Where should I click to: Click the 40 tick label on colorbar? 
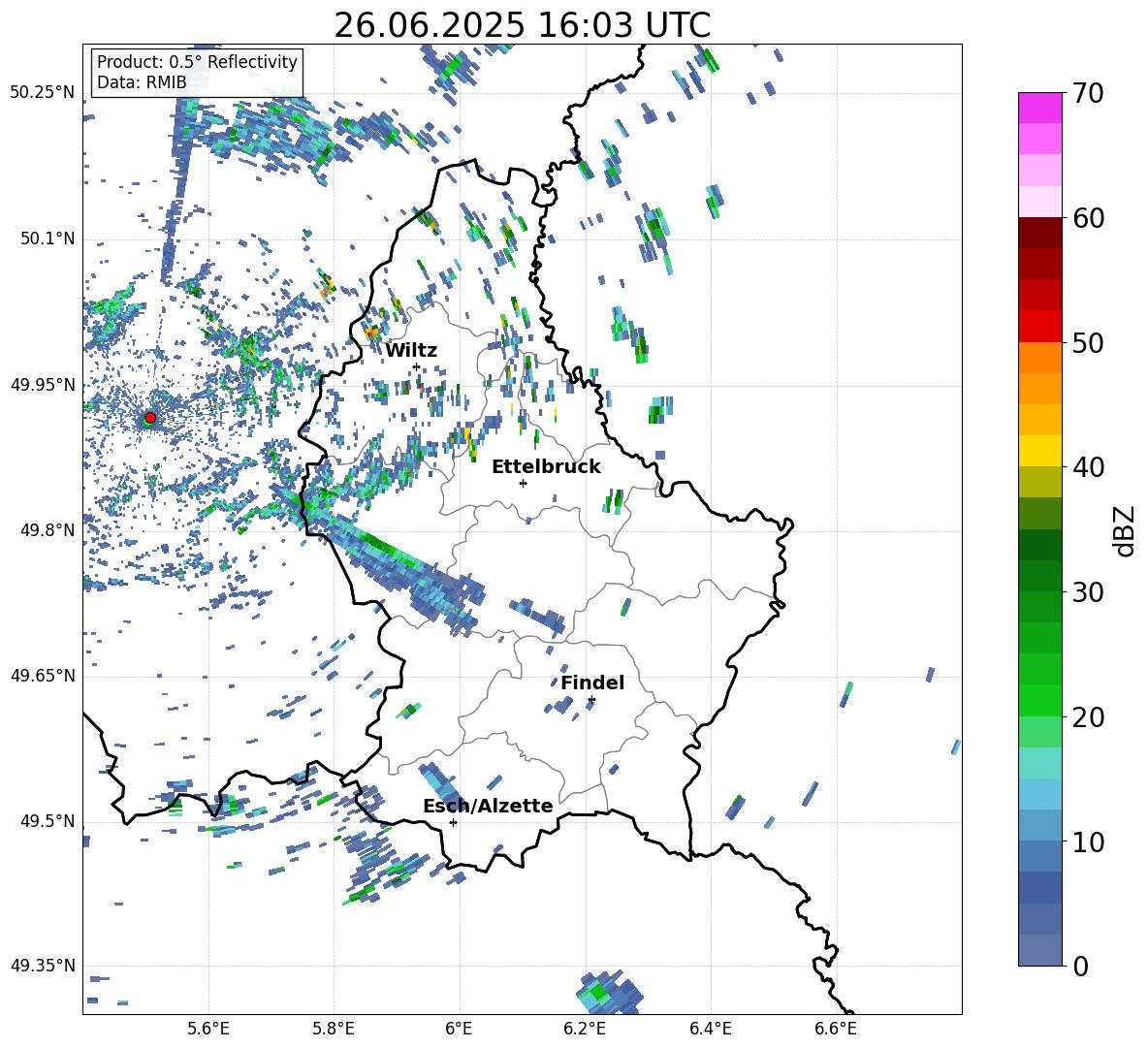pyautogui.click(x=1087, y=467)
